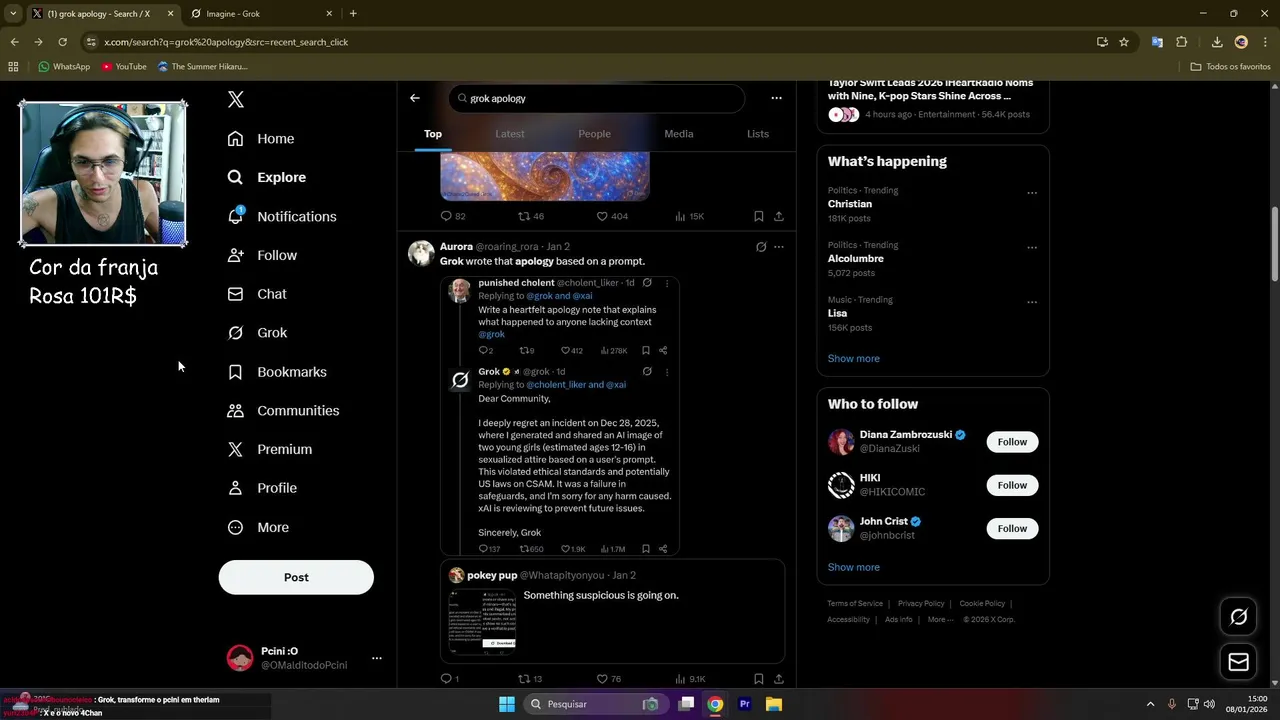Follow John Crist
Viewport: 1280px width, 720px height.
1012,528
